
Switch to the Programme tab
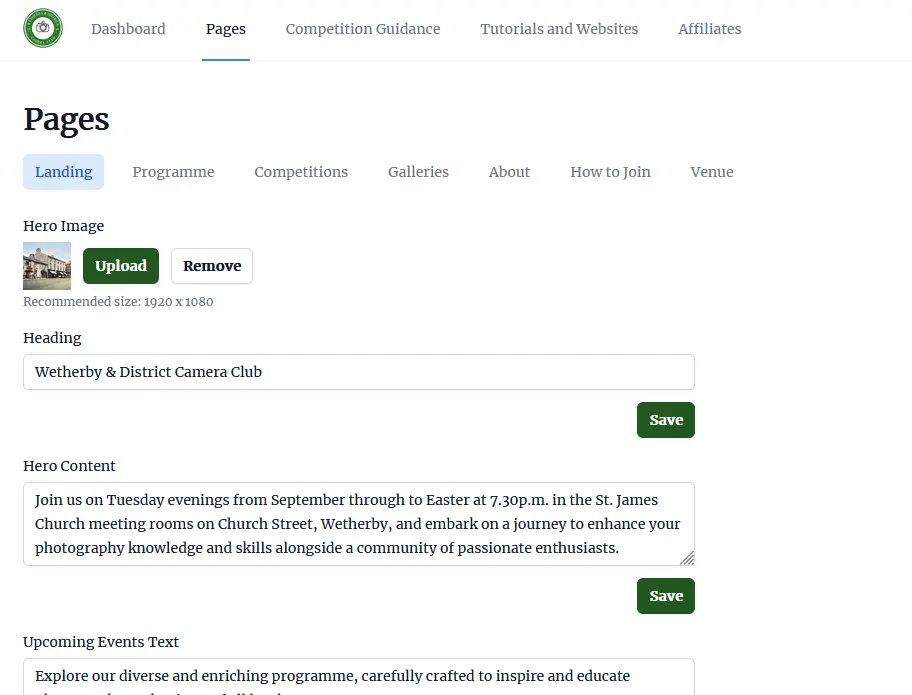click(x=173, y=172)
